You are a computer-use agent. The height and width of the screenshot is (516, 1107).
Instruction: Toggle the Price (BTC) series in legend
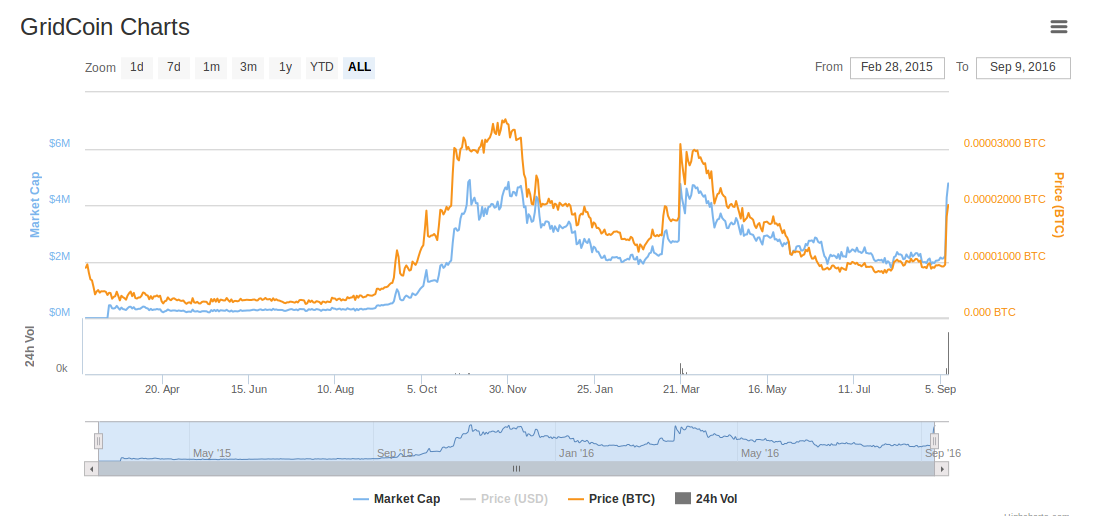(611, 499)
